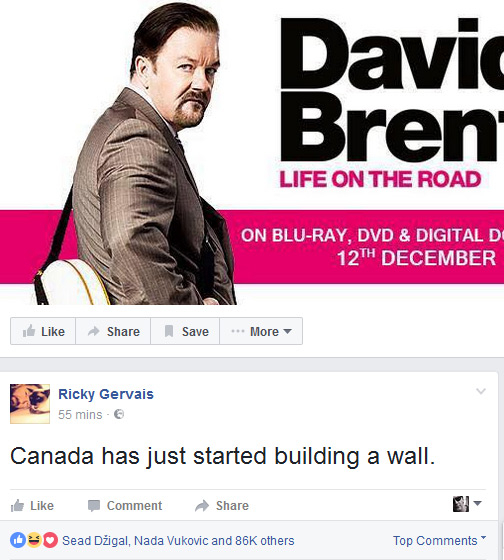The image size is (504, 560).
Task: Open Ricky Gervais profile link
Action: [106, 394]
